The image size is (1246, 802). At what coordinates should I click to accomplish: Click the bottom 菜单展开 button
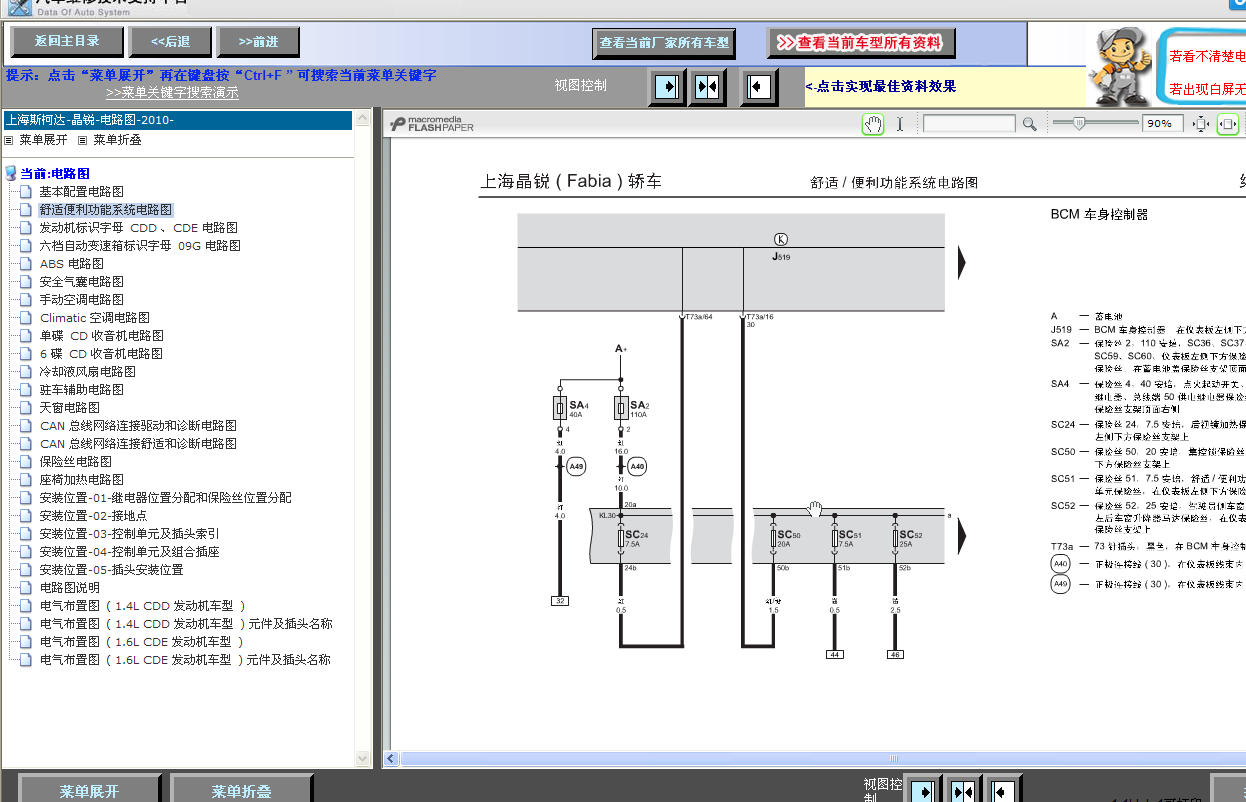pos(89,790)
